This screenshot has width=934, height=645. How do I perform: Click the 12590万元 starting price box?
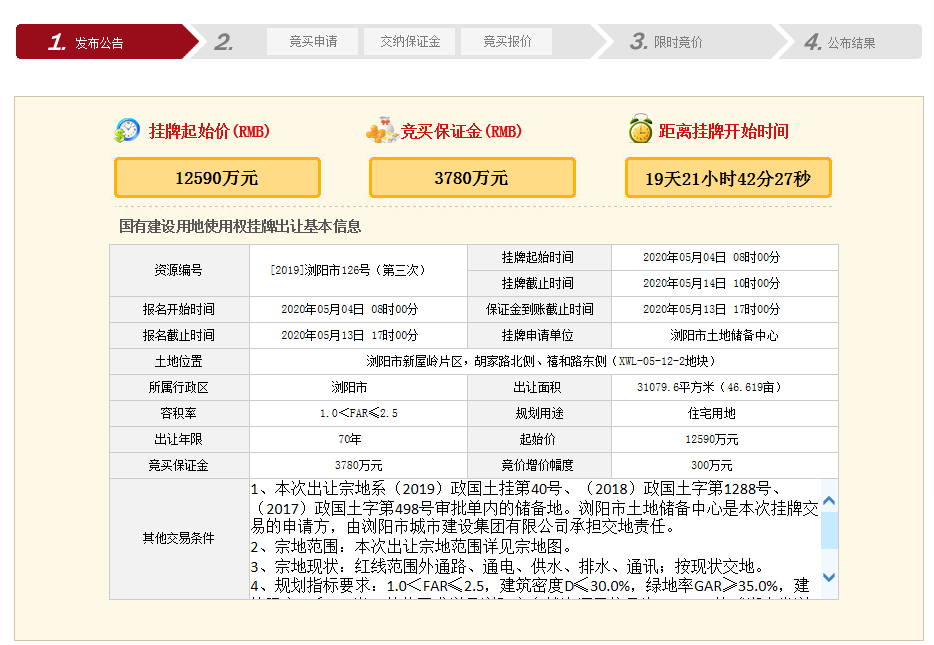[217, 178]
